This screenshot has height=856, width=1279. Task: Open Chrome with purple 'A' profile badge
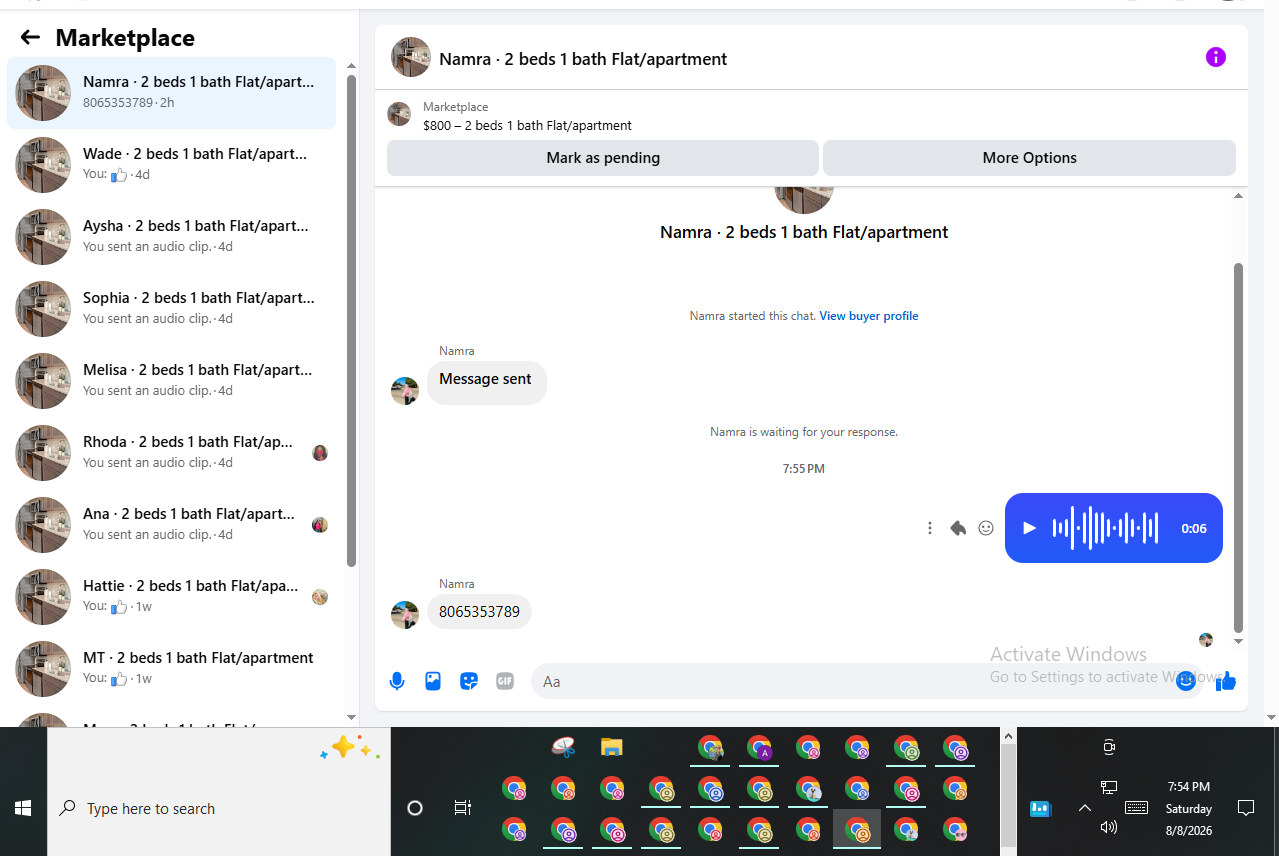pyautogui.click(x=760, y=748)
